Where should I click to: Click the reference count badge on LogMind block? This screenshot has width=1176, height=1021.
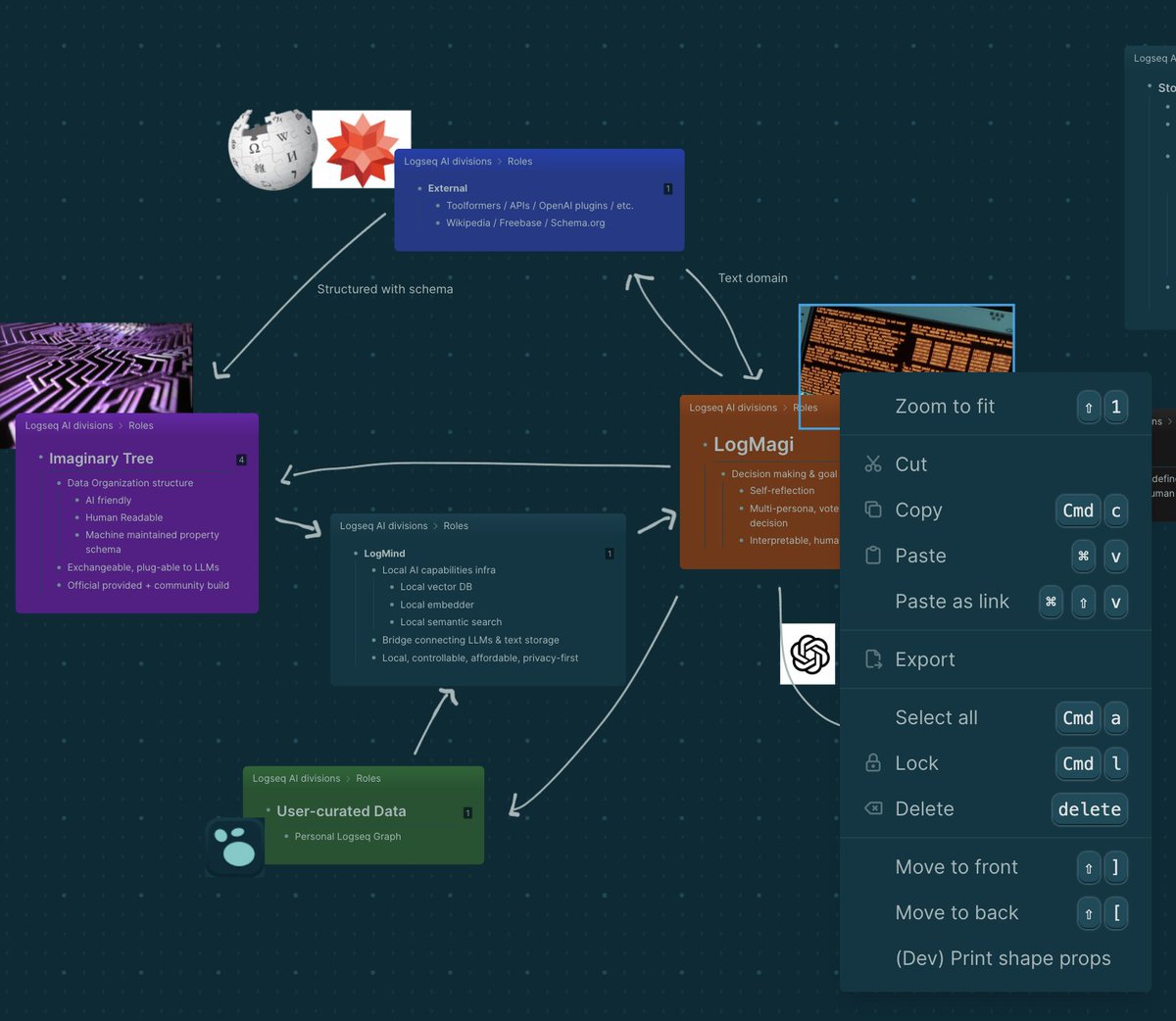610,555
